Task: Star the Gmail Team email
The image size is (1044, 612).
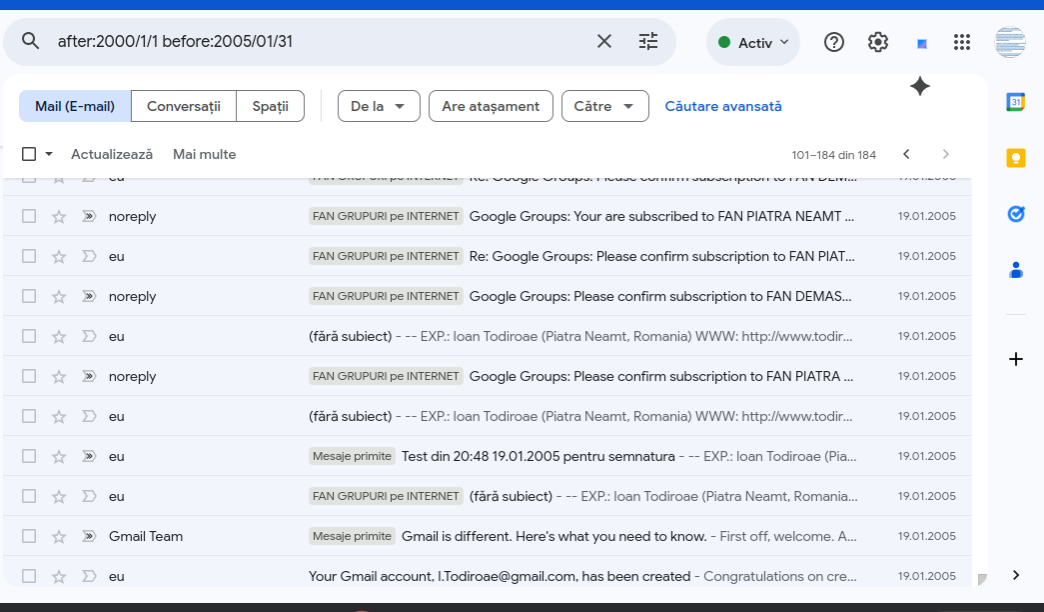Action: [59, 536]
